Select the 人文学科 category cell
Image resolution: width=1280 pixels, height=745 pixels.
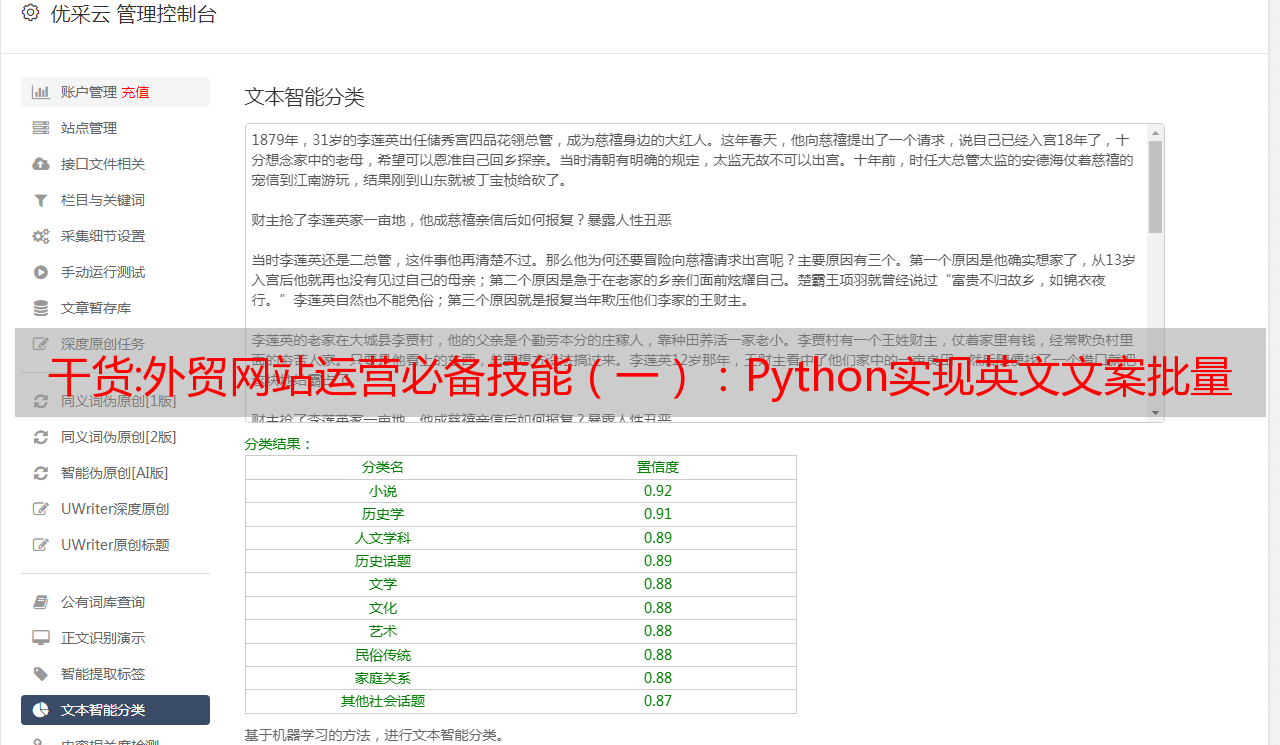pyautogui.click(x=383, y=538)
